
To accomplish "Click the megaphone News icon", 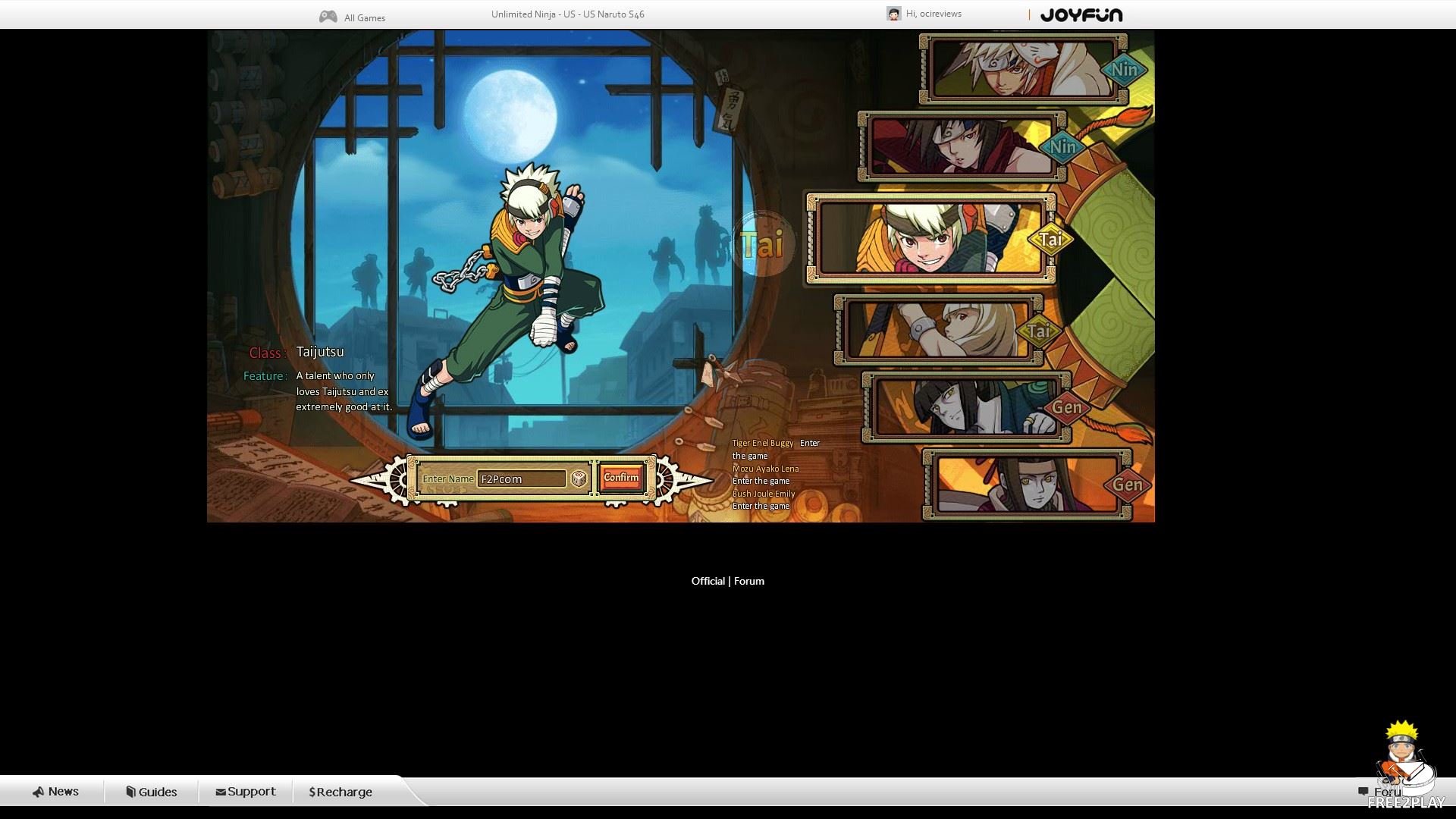I will pos(38,792).
